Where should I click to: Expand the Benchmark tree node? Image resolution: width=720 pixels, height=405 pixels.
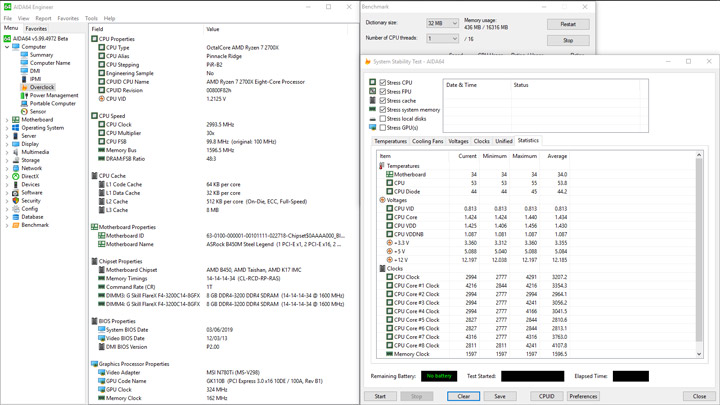(7, 225)
